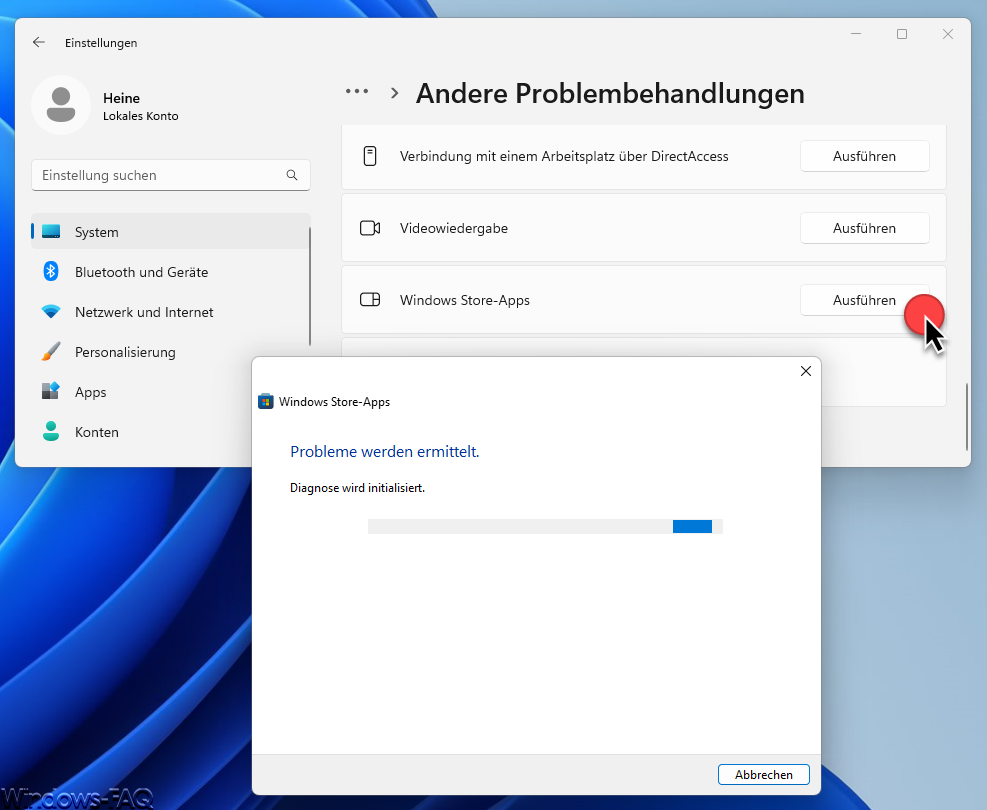Click the breadcrumb chevron arrow
Screen dimensions: 987x810
[395, 93]
